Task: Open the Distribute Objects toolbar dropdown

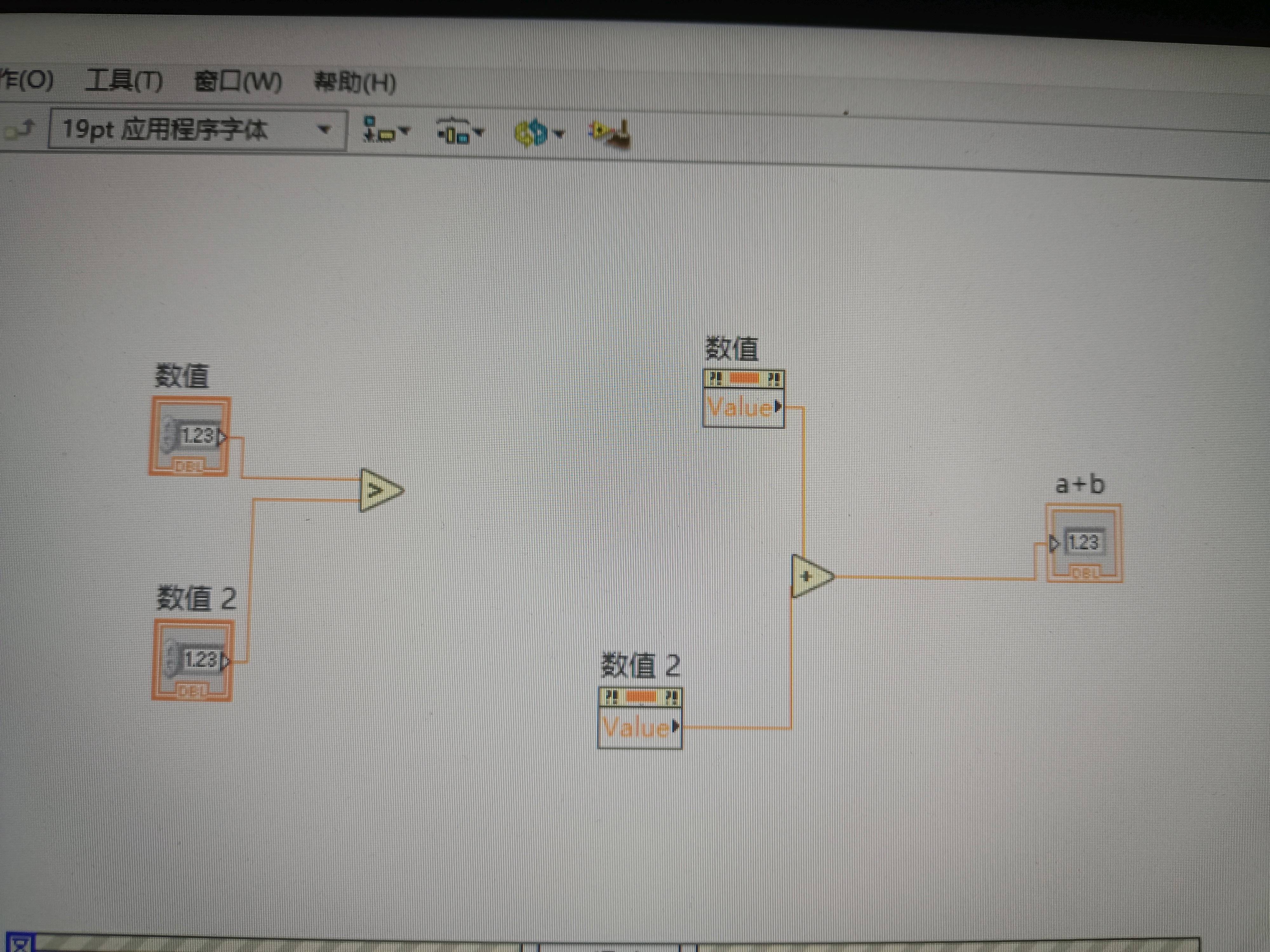Action: pos(460,132)
